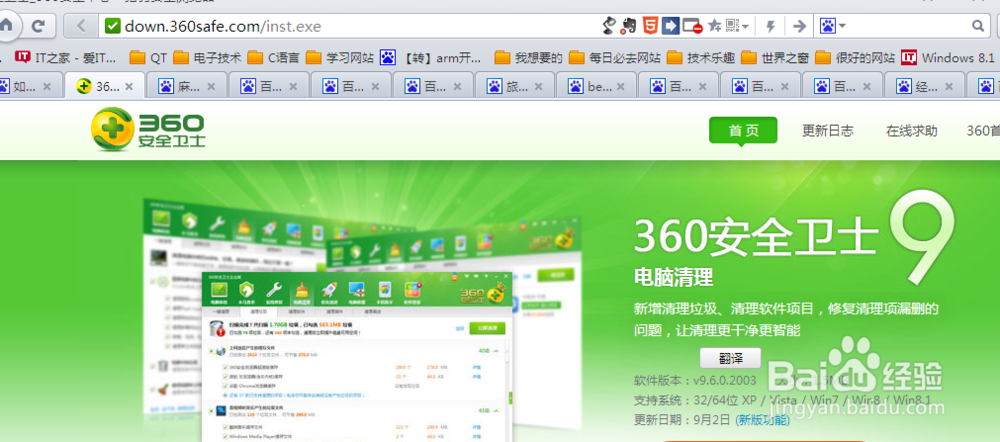
Task: Show the QR code for this page
Action: (732, 26)
